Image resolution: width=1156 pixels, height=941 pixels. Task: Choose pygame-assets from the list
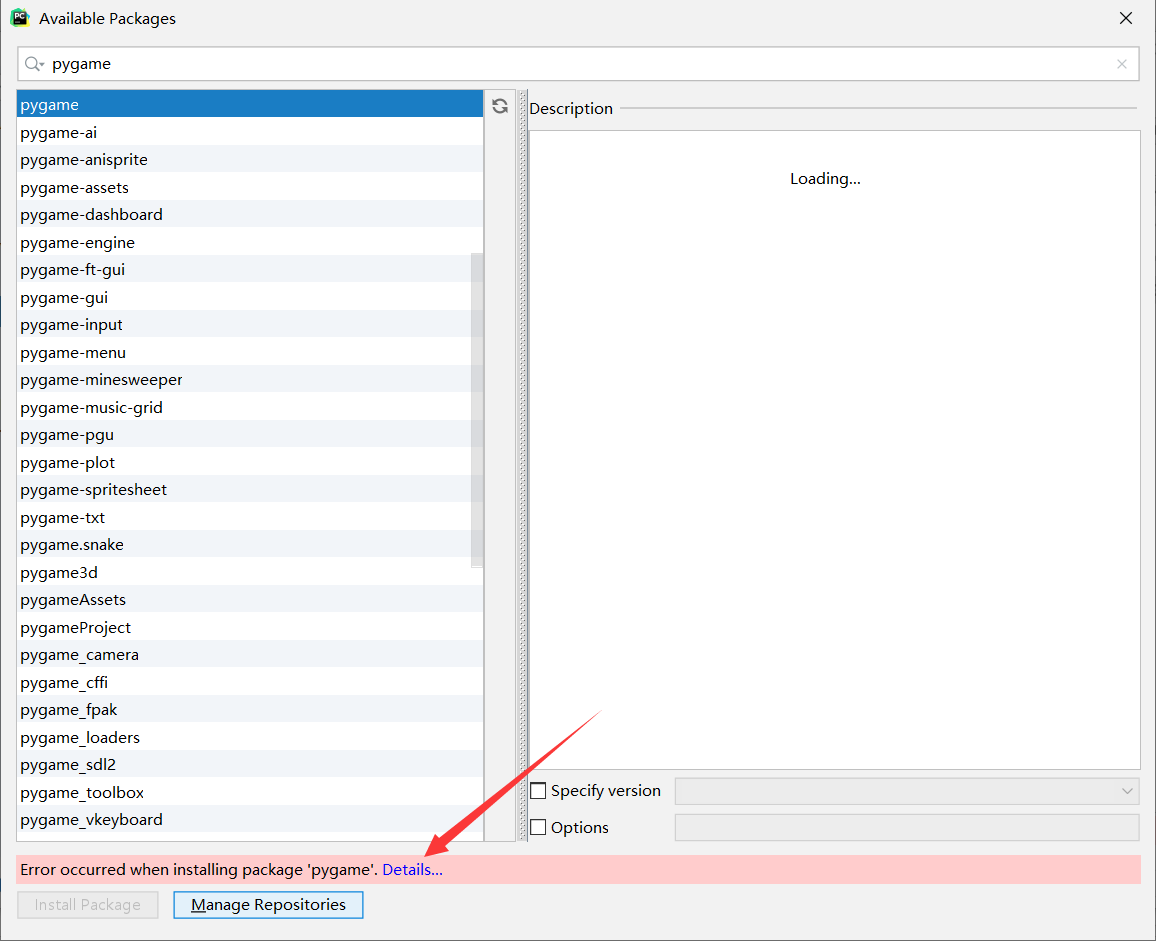pyautogui.click(x=250, y=187)
